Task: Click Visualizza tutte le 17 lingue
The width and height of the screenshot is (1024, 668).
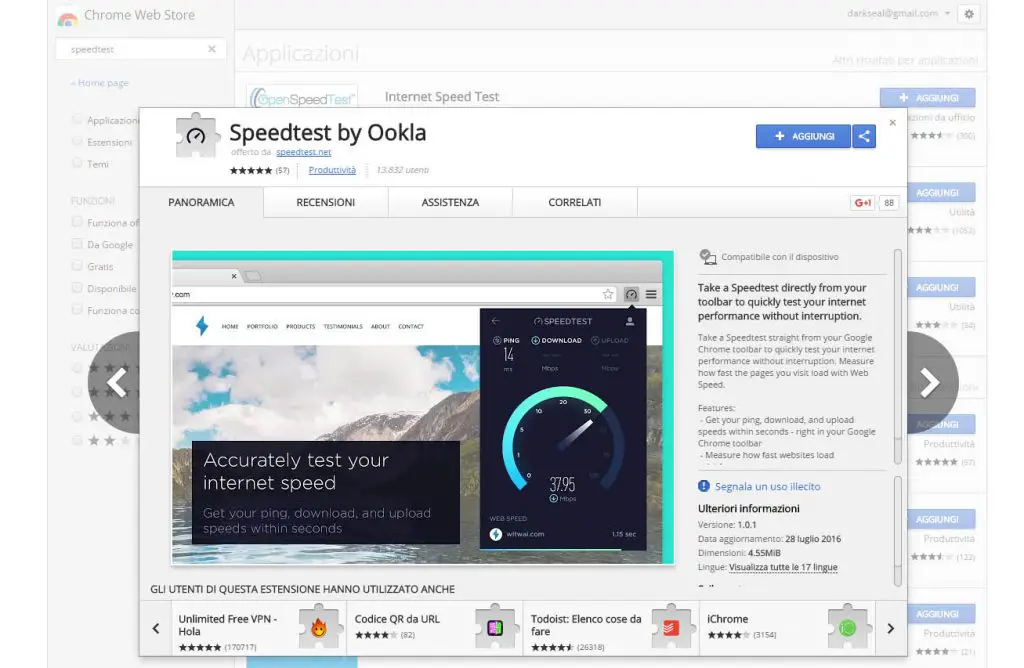Action: coord(783,567)
